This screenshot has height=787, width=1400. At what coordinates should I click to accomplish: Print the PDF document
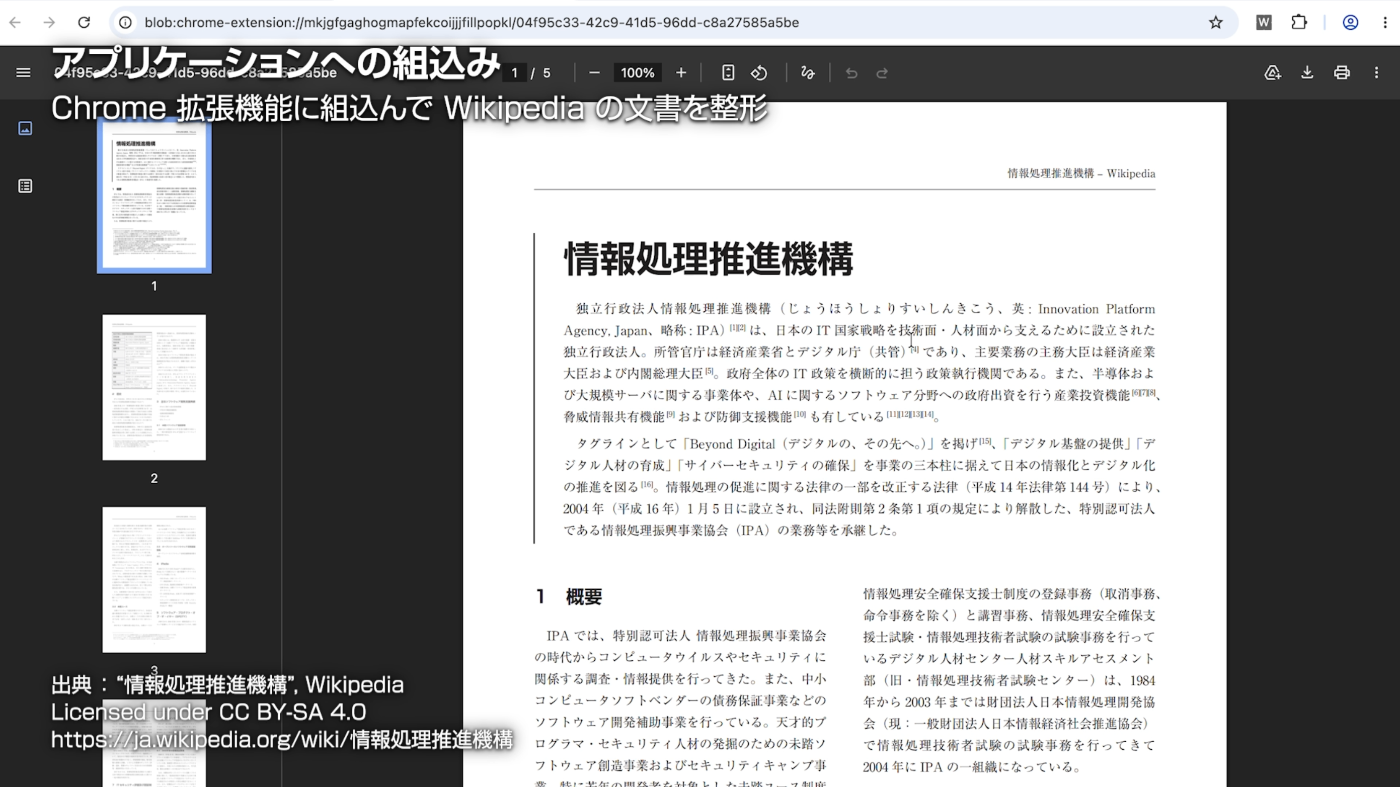point(1342,73)
